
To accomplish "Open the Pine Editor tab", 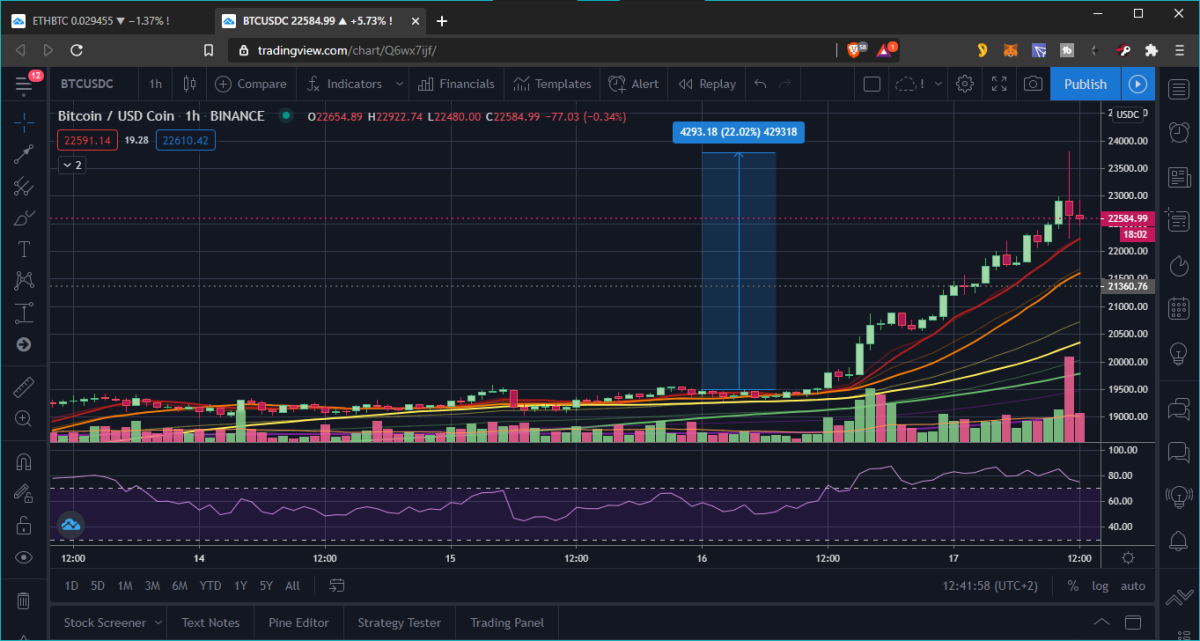I will coord(298,622).
